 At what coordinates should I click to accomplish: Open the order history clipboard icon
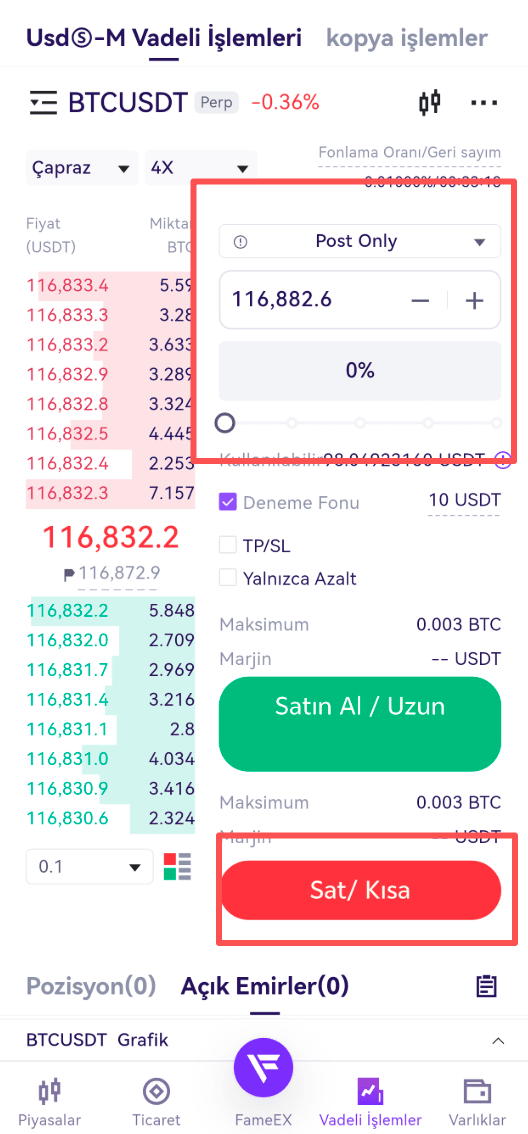(486, 985)
